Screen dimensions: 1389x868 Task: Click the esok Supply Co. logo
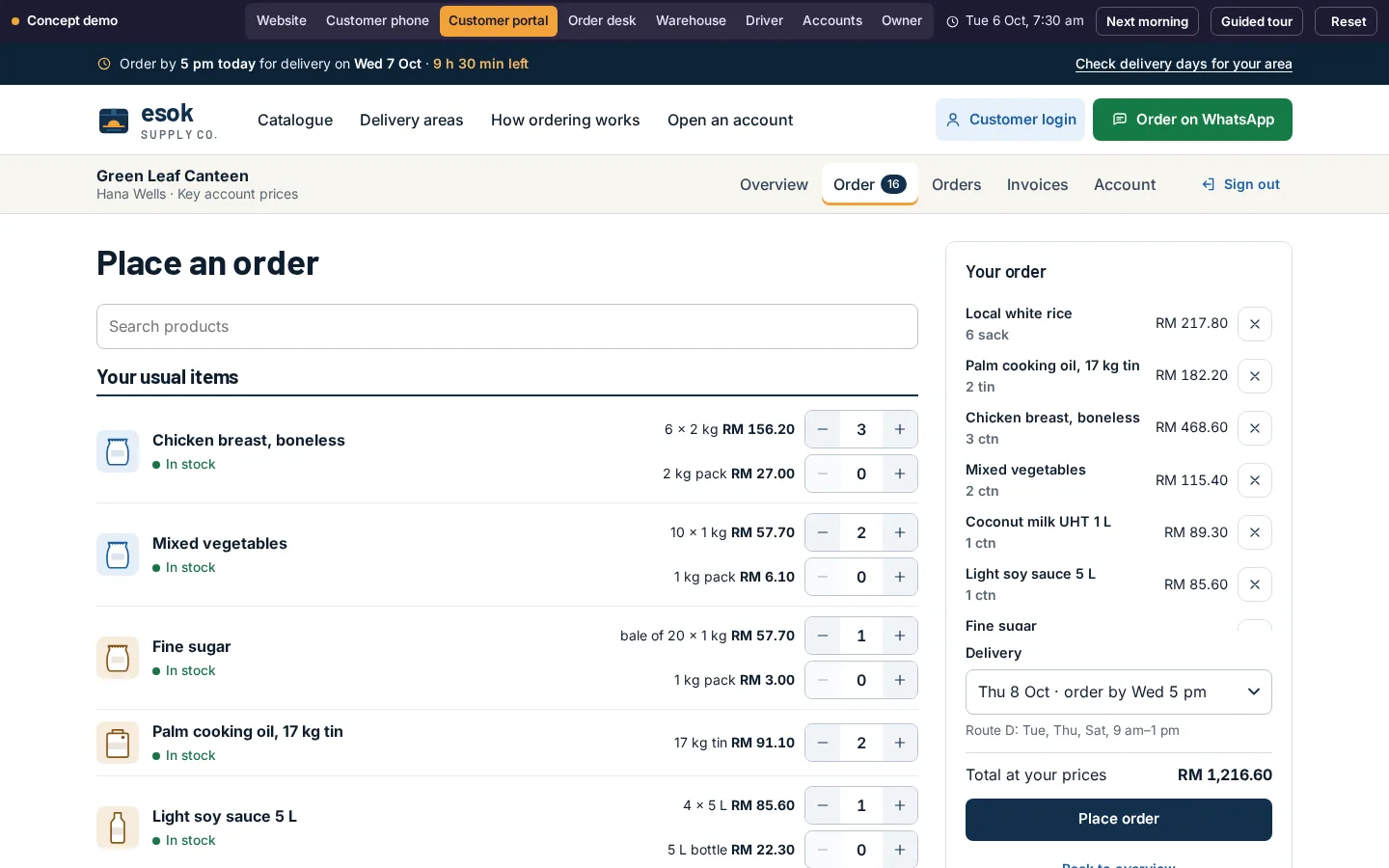[x=158, y=121]
